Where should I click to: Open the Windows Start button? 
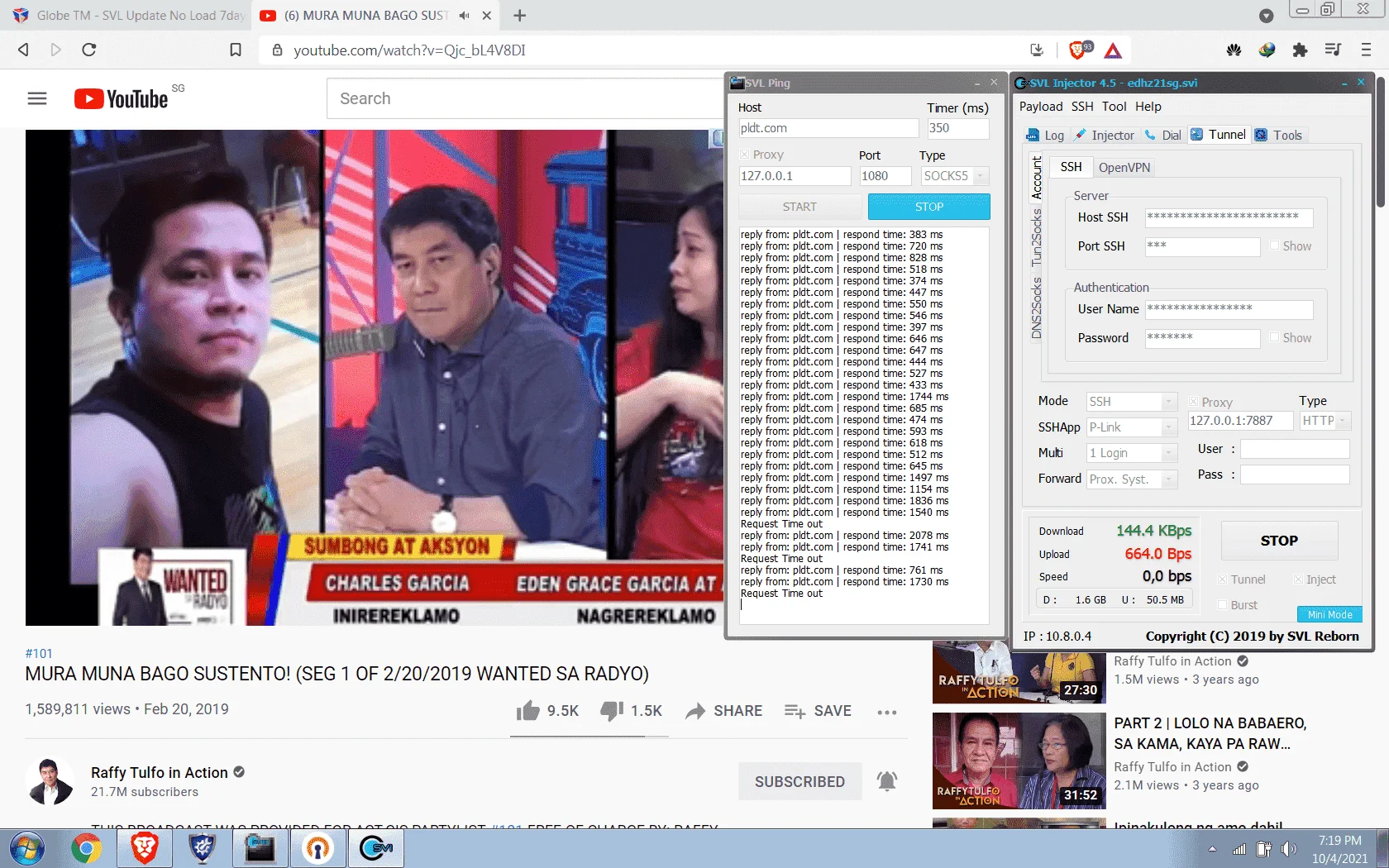click(26, 848)
